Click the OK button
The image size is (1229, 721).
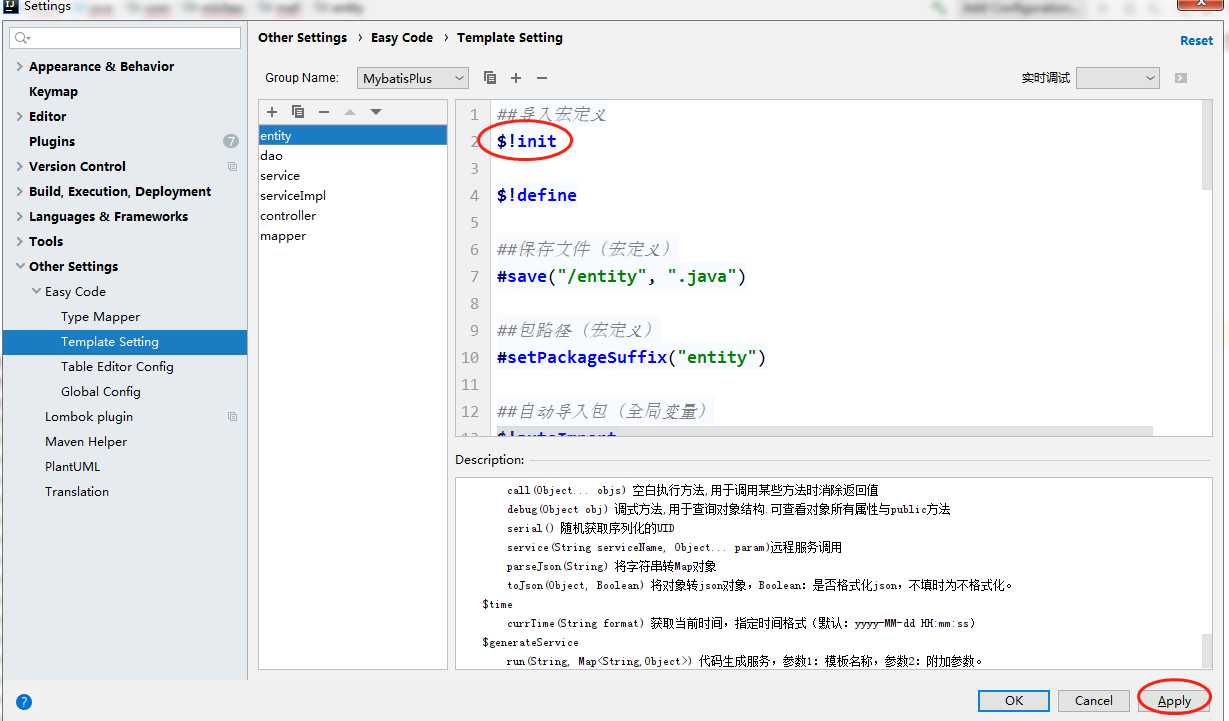tap(1014, 701)
